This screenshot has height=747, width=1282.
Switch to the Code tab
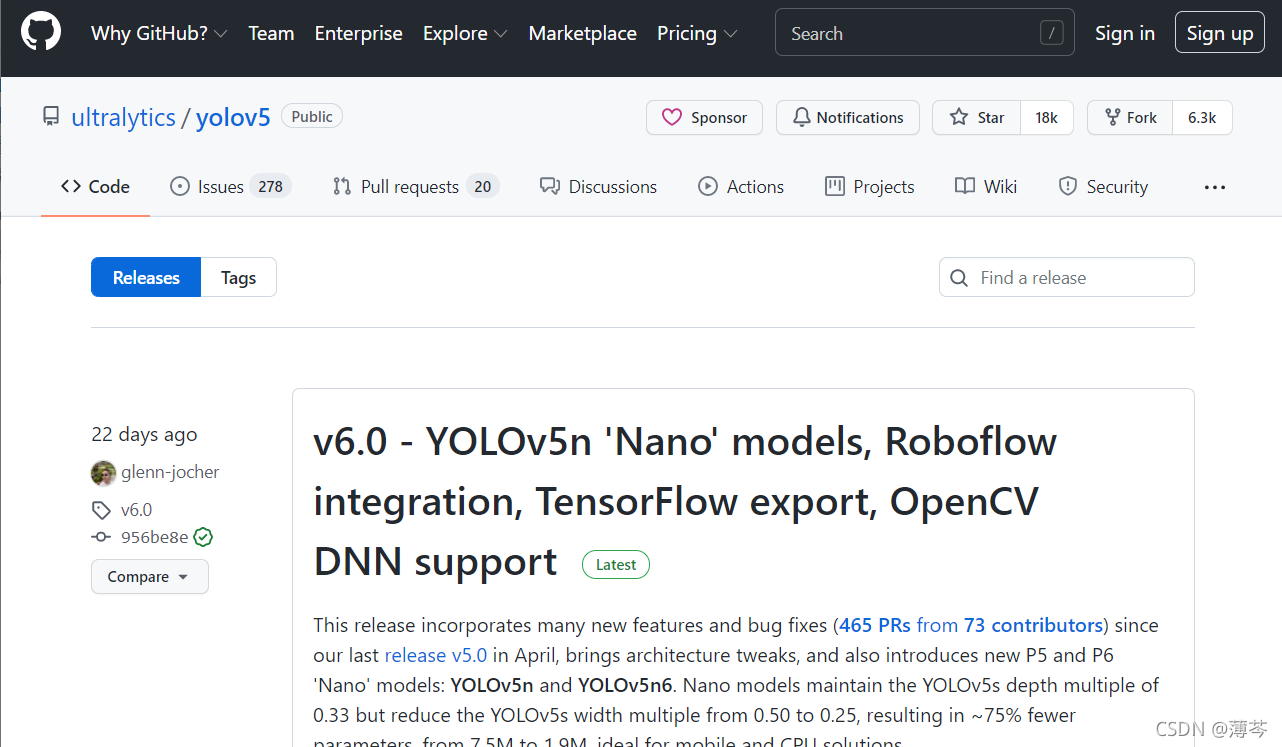[x=95, y=187]
